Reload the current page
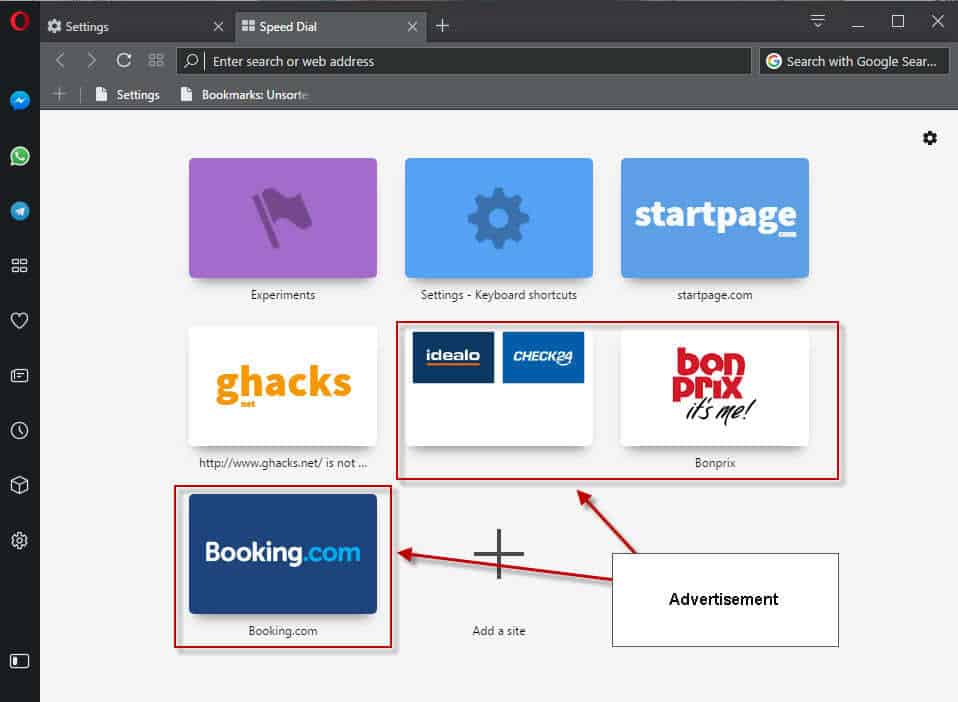Viewport: 958px width, 702px height. [x=124, y=60]
